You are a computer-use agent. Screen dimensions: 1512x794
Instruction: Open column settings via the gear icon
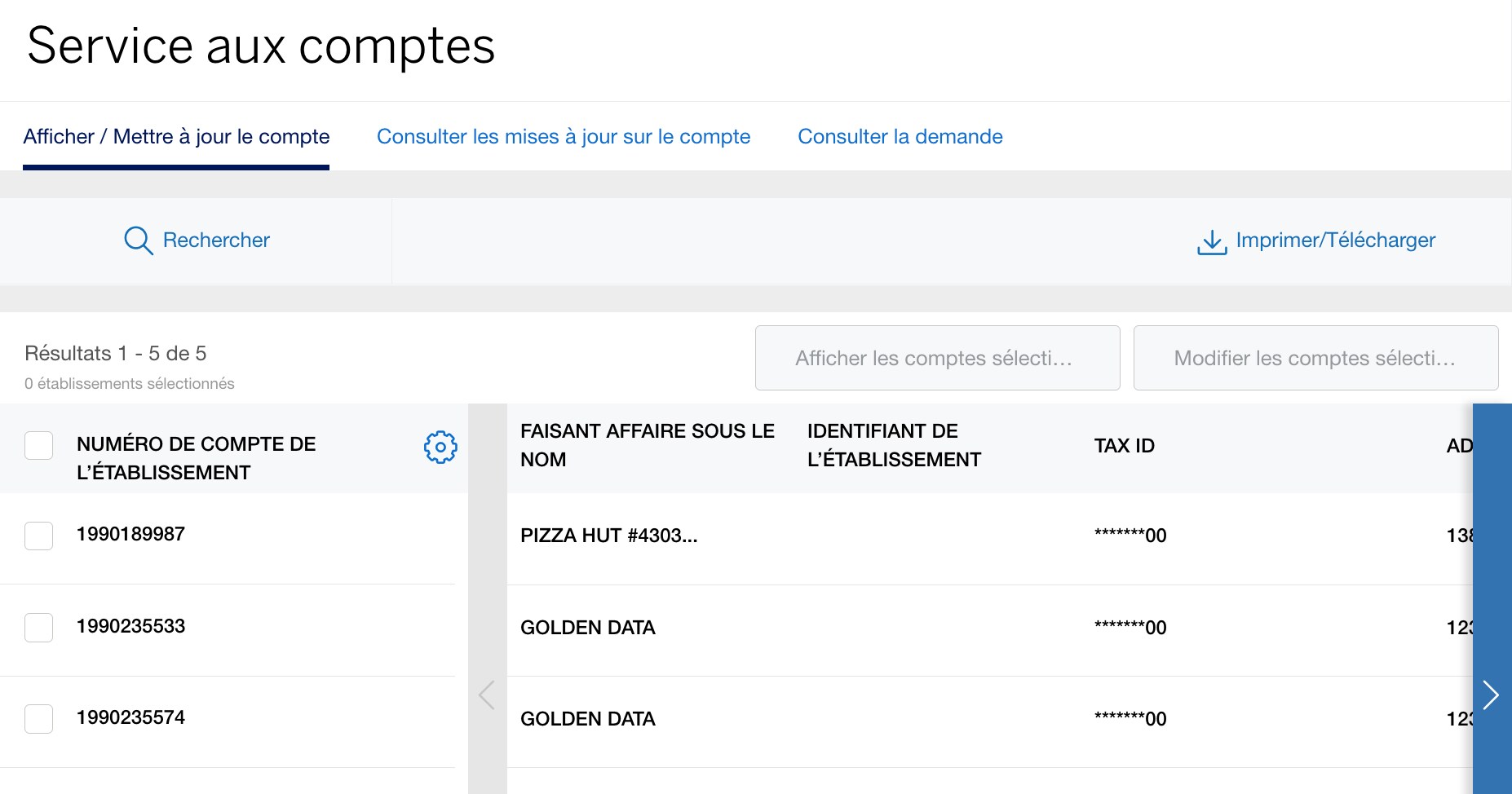(x=440, y=447)
